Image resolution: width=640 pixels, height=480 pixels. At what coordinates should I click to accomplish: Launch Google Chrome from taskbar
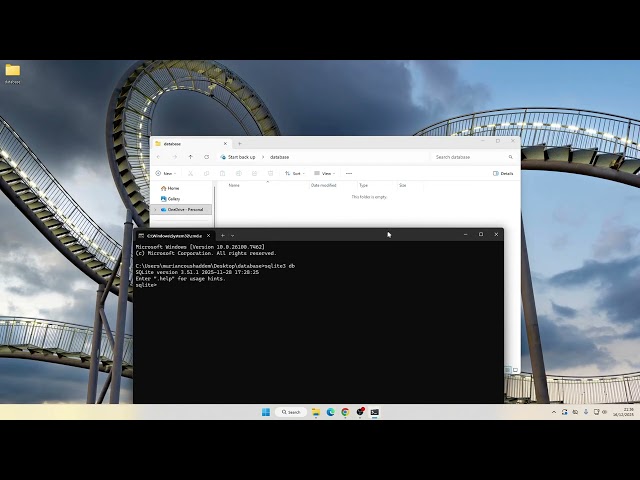point(345,412)
